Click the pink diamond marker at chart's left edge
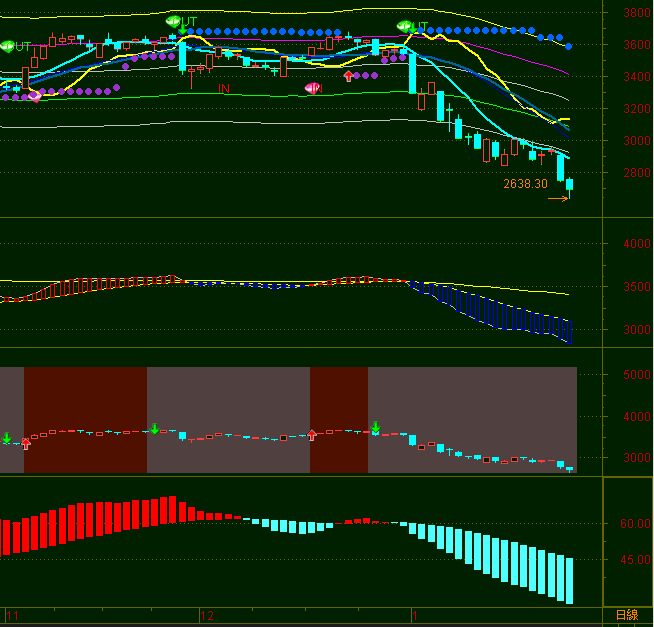The width and height of the screenshot is (654, 627). coord(35,97)
